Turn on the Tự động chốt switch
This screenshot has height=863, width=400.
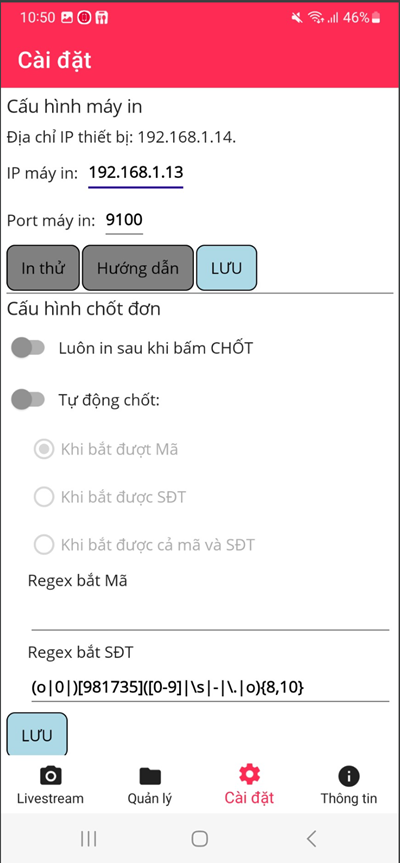(x=28, y=400)
